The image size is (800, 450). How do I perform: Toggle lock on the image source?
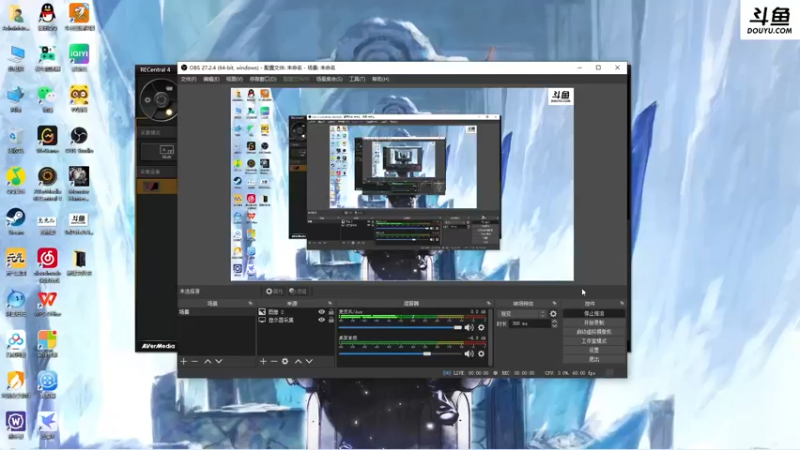[x=331, y=312]
